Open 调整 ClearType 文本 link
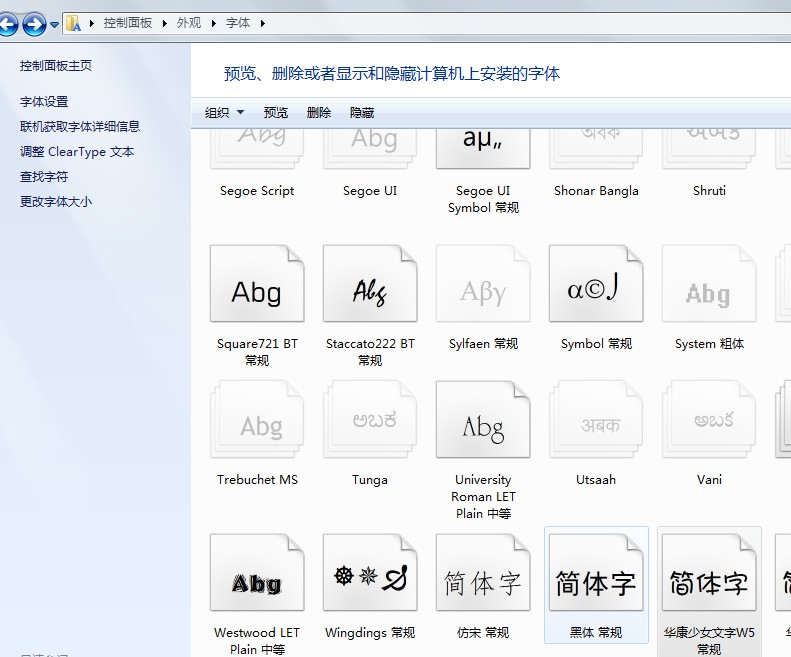Viewport: 791px width, 657px height. point(77,152)
